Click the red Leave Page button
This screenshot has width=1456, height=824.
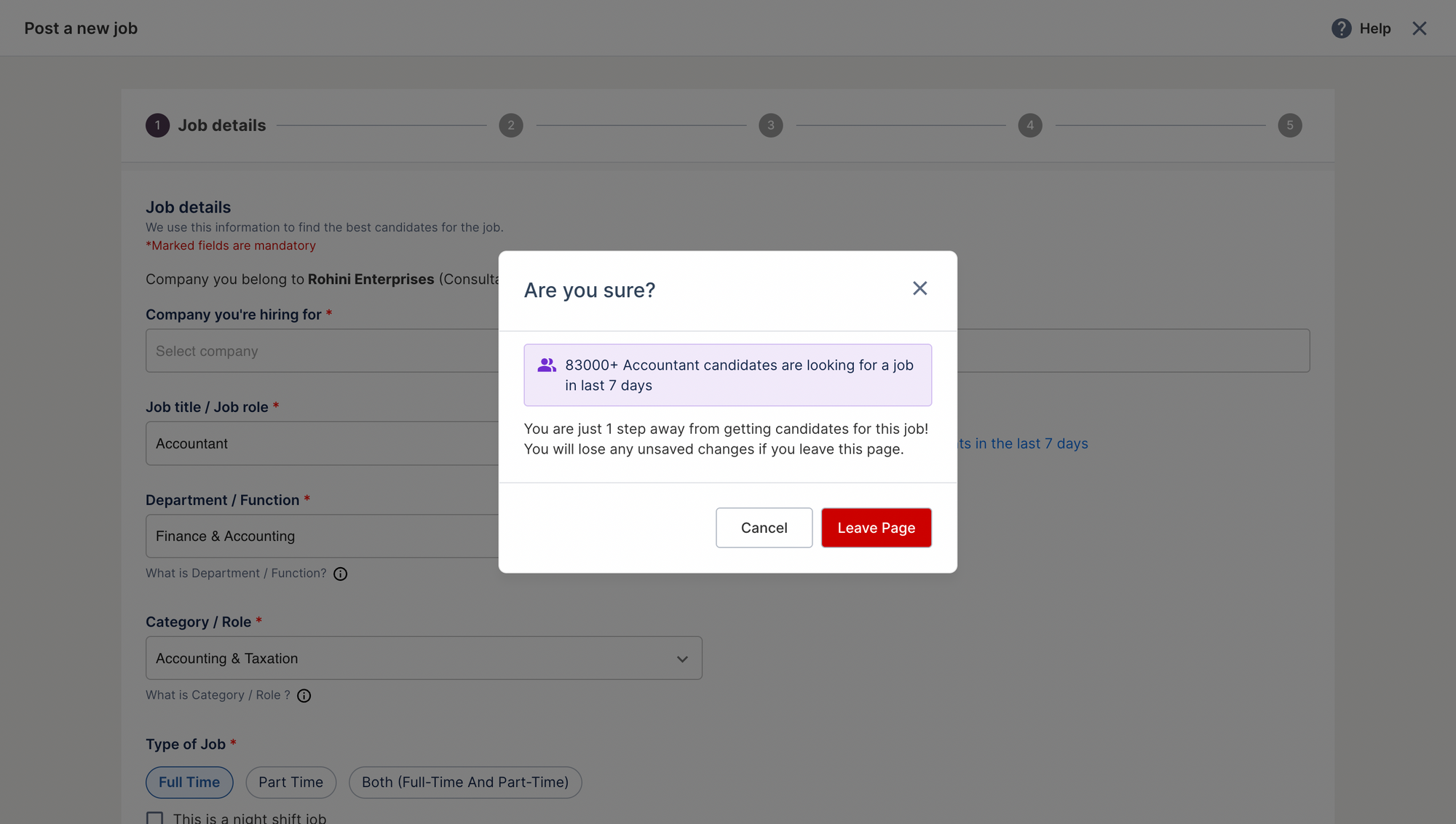click(876, 528)
